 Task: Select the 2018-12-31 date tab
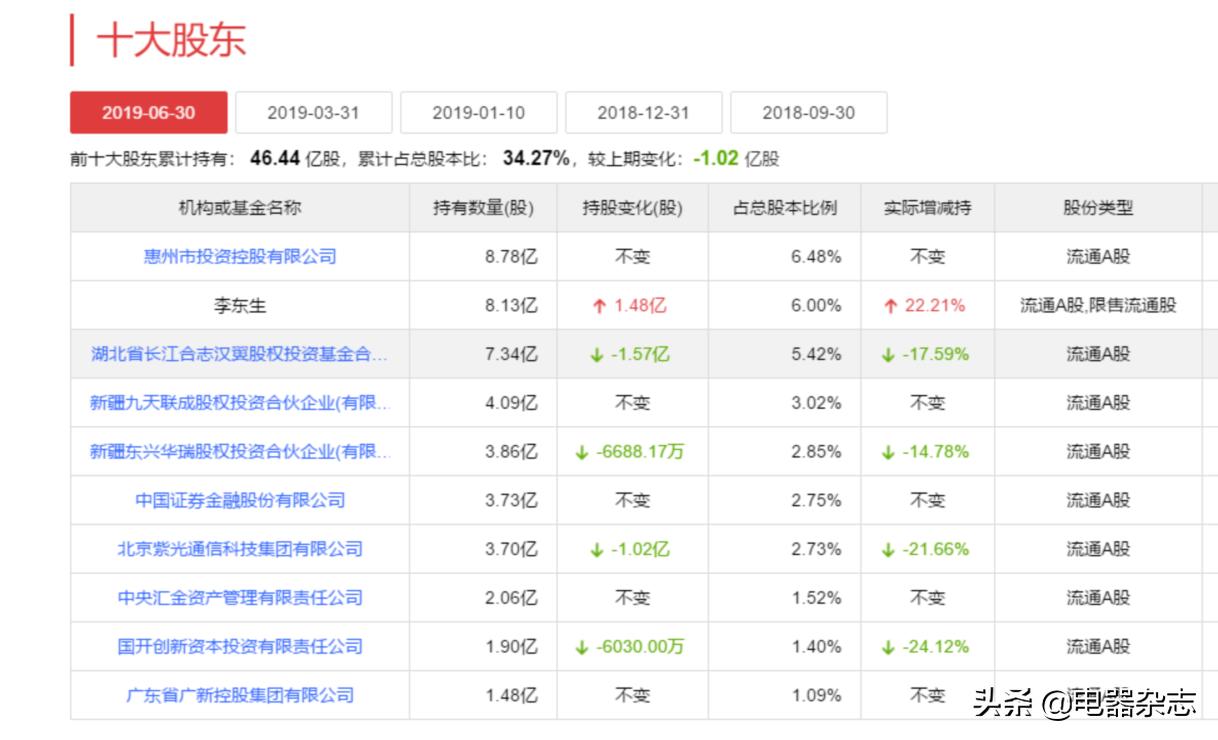click(x=644, y=112)
